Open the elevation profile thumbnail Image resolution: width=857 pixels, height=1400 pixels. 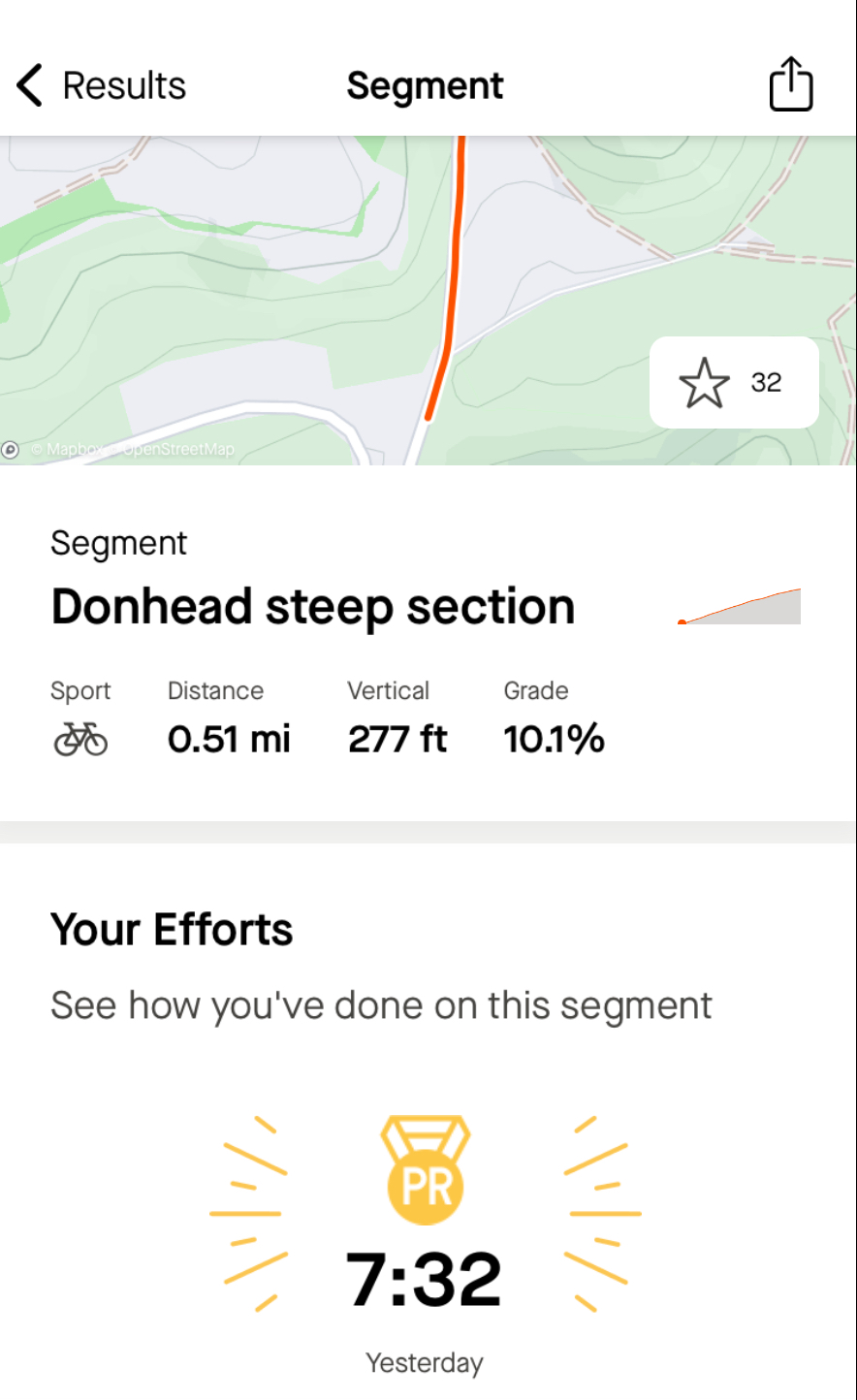pyautogui.click(x=741, y=607)
